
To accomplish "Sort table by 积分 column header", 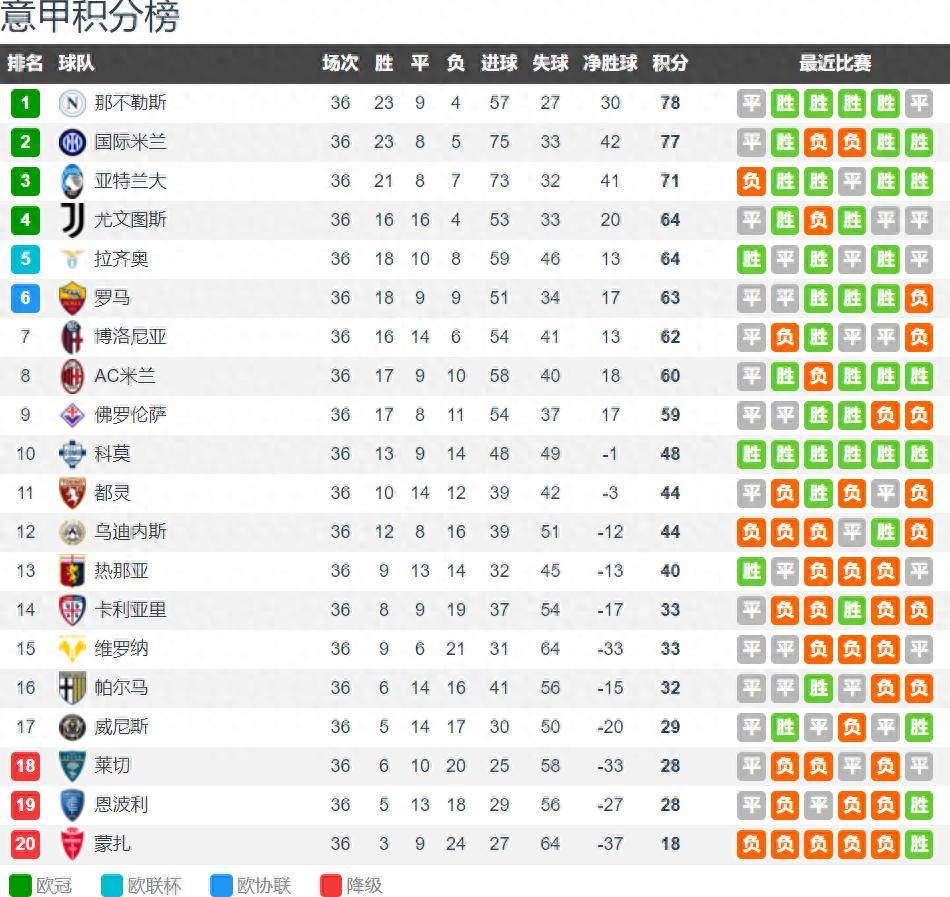I will (670, 63).
